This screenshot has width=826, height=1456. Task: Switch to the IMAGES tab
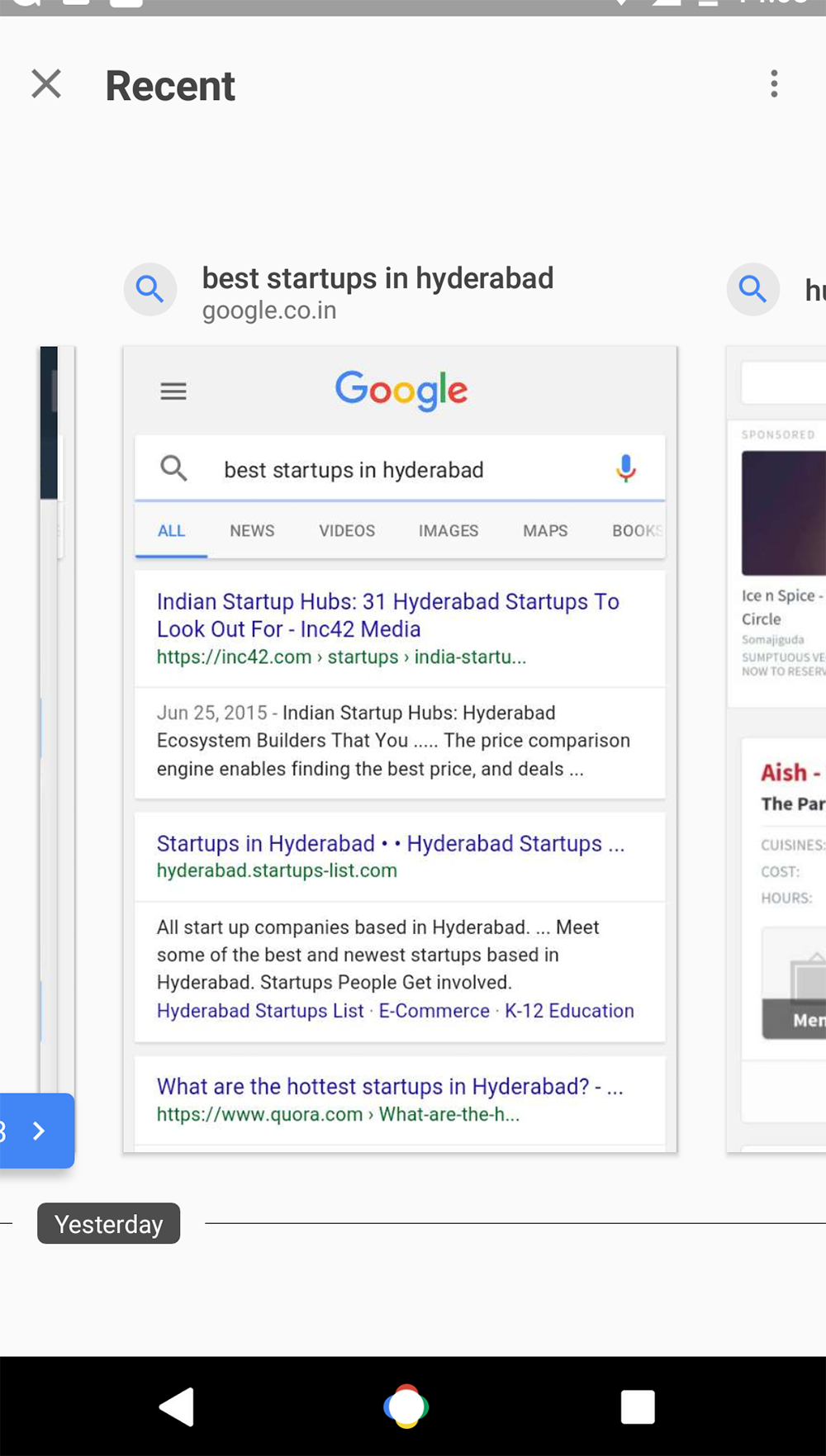449,531
